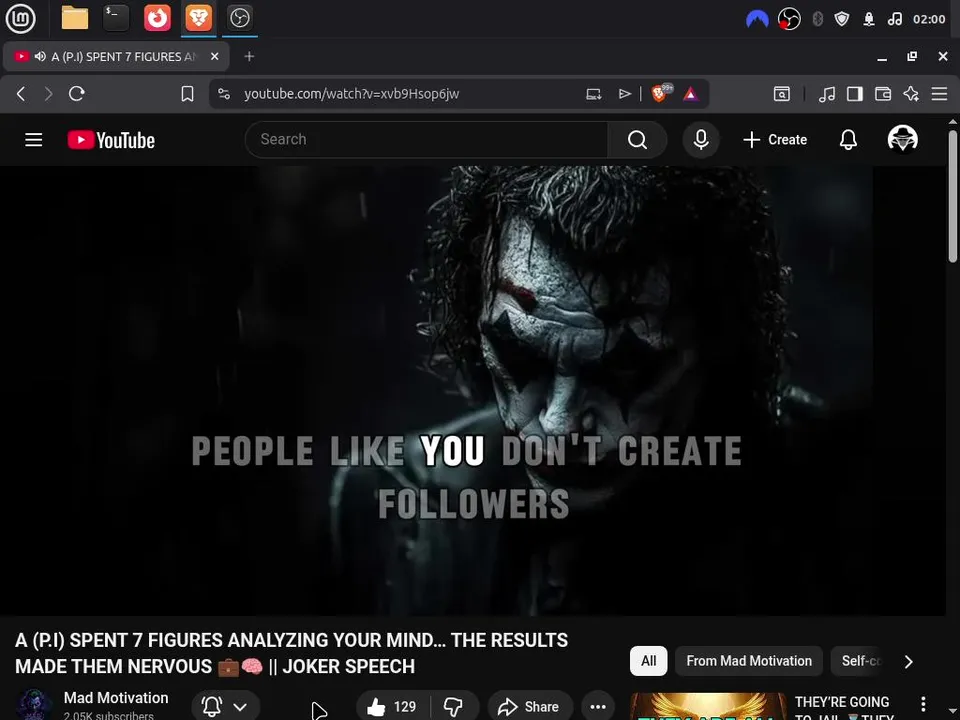The height and width of the screenshot is (720, 960).
Task: Go back to the previous page
Action: (21, 94)
